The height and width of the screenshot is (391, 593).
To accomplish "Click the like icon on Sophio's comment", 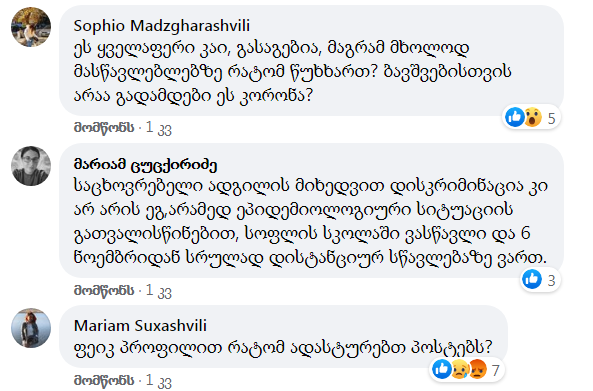I will point(515,117).
